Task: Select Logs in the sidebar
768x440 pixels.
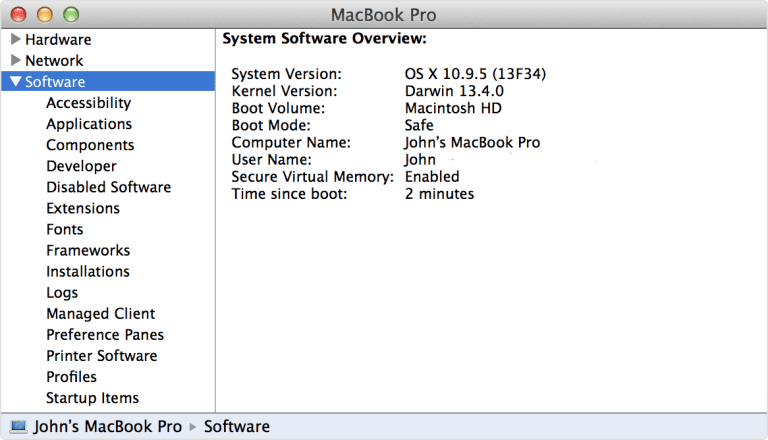Action: (x=62, y=293)
